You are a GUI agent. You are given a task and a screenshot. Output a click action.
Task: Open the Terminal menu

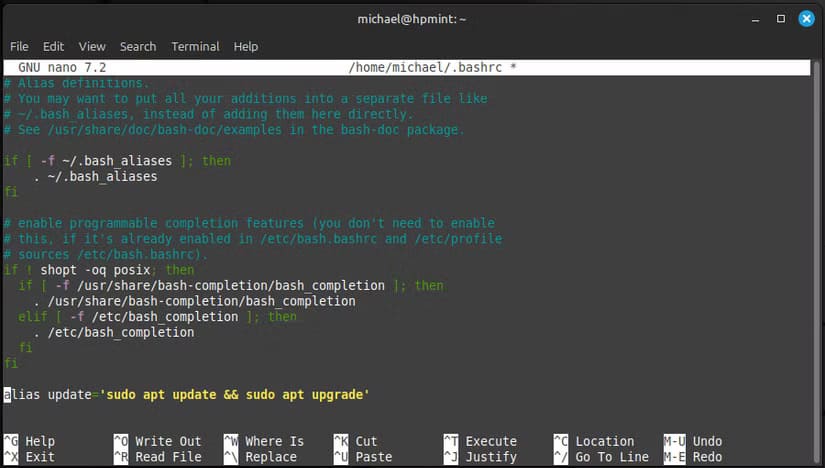click(195, 46)
